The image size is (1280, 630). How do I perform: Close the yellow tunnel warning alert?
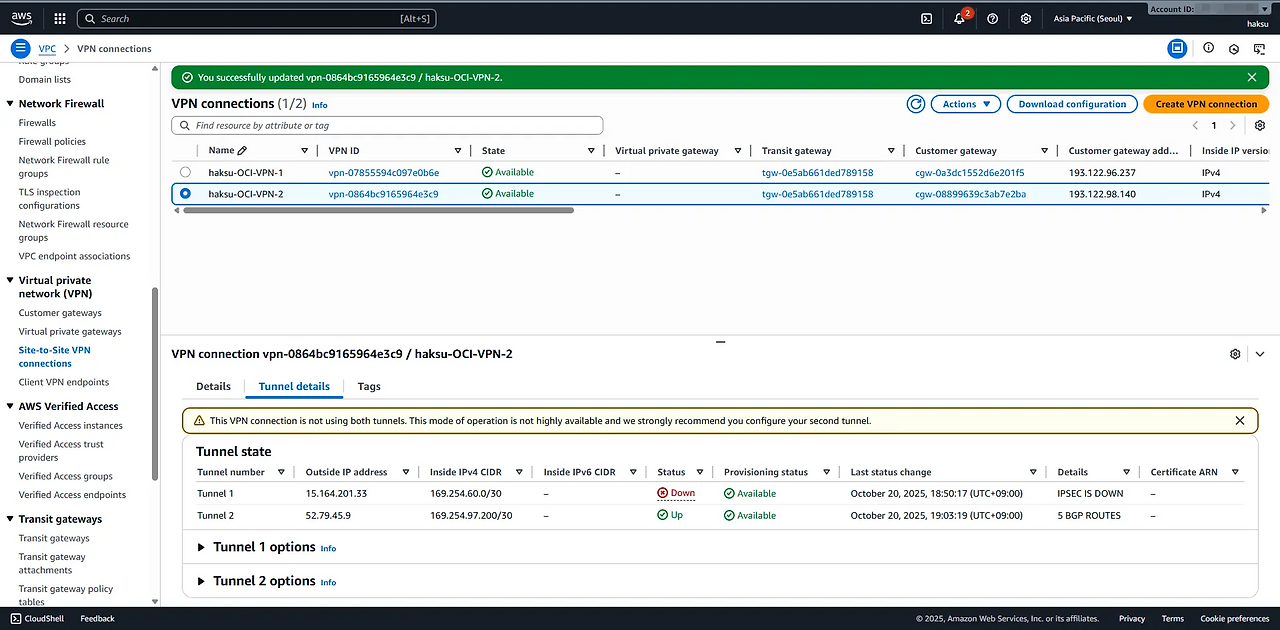click(x=1240, y=421)
